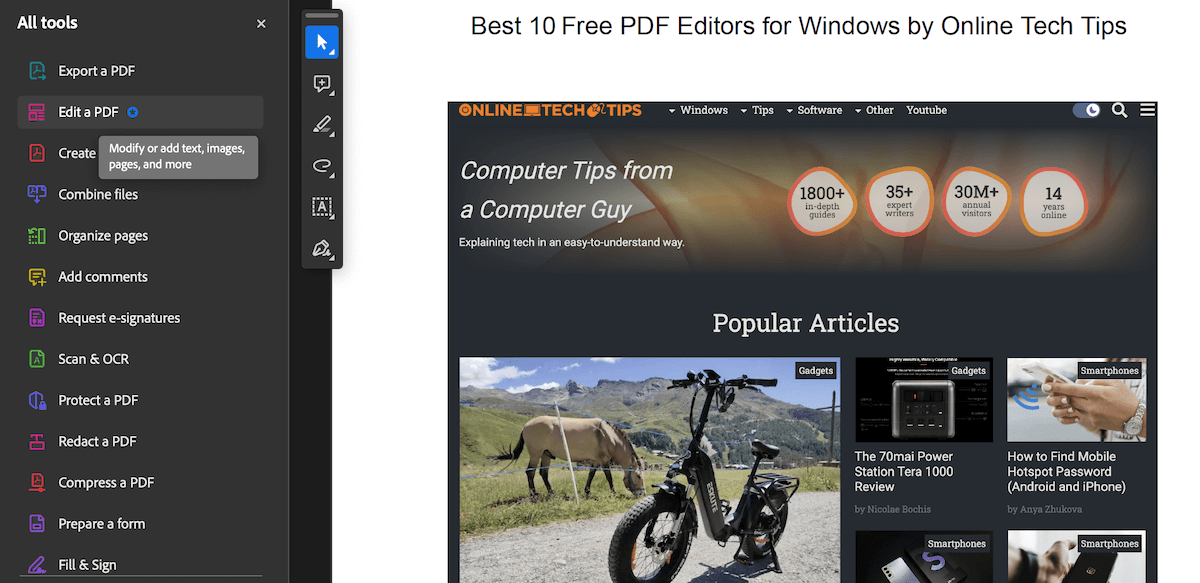Click the Combine files icon
Image resolution: width=1200 pixels, height=583 pixels.
pos(37,194)
